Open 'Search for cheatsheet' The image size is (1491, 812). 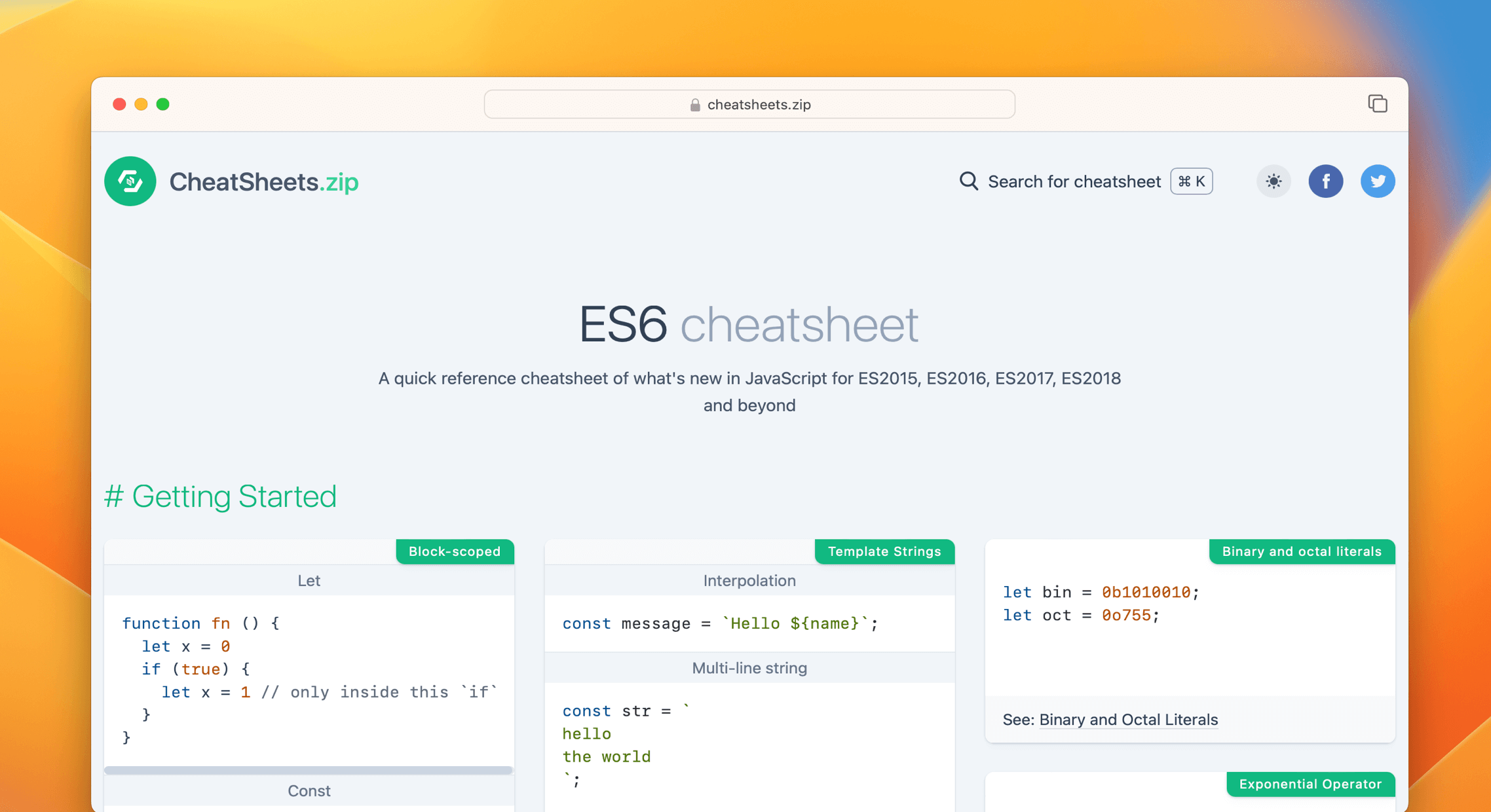pos(1074,181)
